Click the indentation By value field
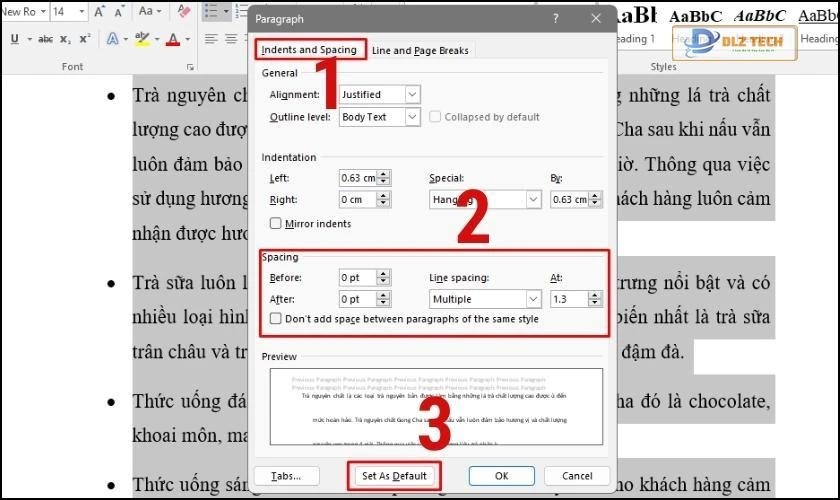 pyautogui.click(x=570, y=199)
